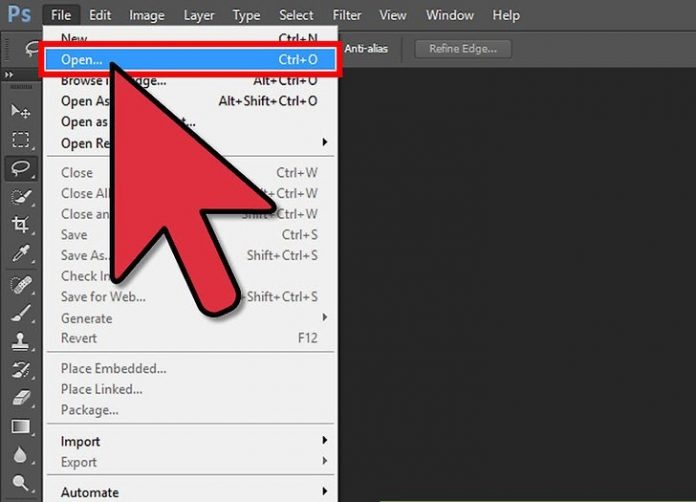Open the Window menu
The height and width of the screenshot is (502, 696).
click(449, 15)
